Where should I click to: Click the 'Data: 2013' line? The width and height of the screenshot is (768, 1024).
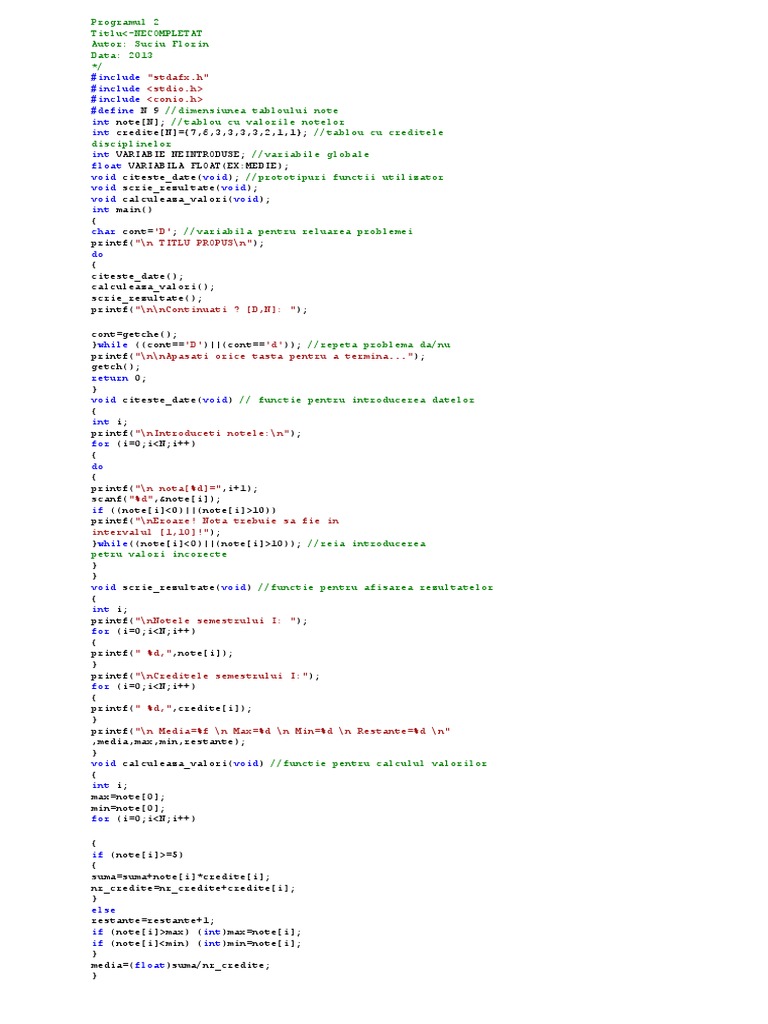(x=121, y=56)
